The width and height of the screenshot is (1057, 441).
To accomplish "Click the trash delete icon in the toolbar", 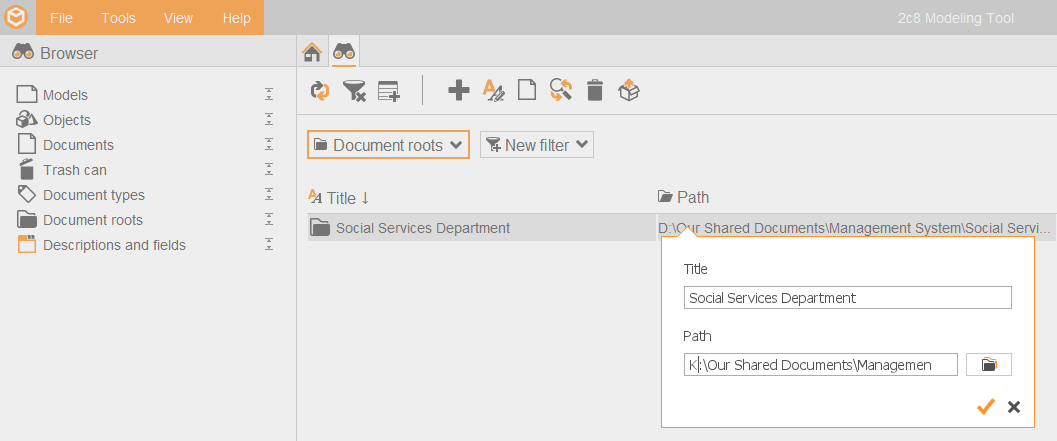I will click(595, 90).
